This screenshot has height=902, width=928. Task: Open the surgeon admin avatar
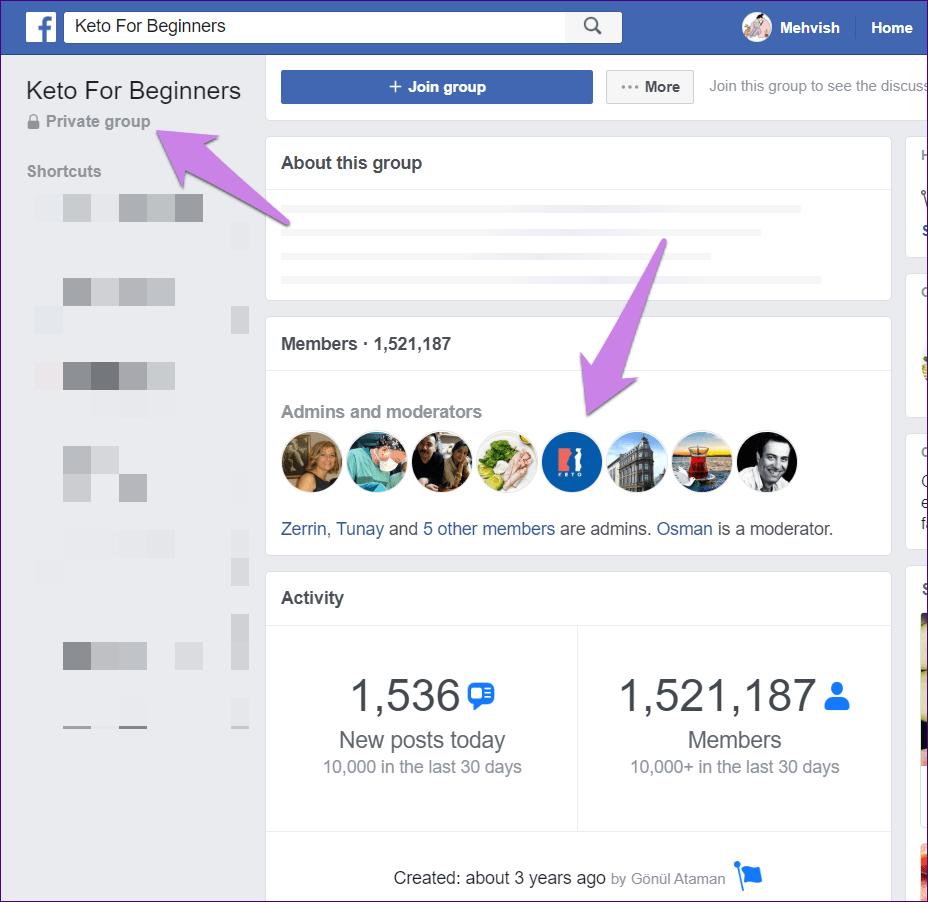point(377,462)
